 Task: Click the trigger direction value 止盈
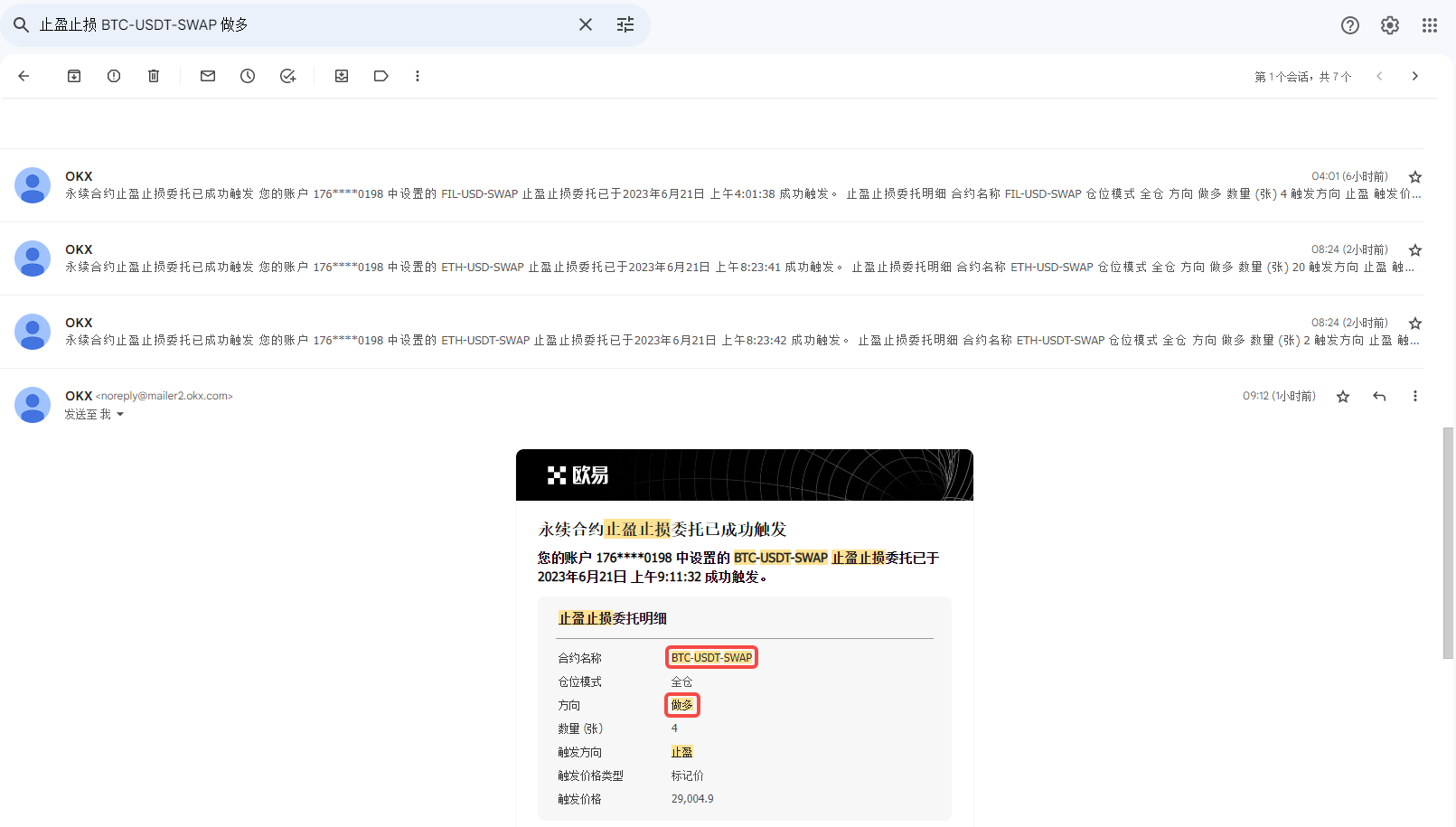point(681,752)
